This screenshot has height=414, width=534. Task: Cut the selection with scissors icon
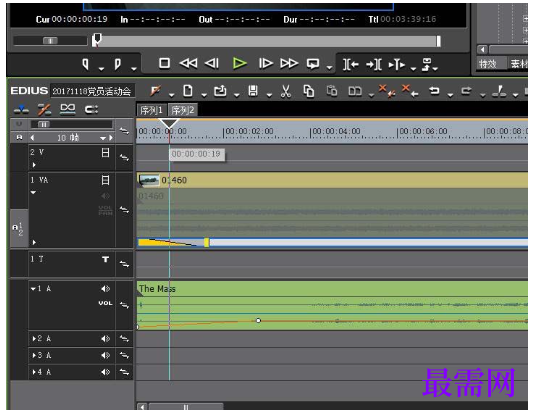286,91
